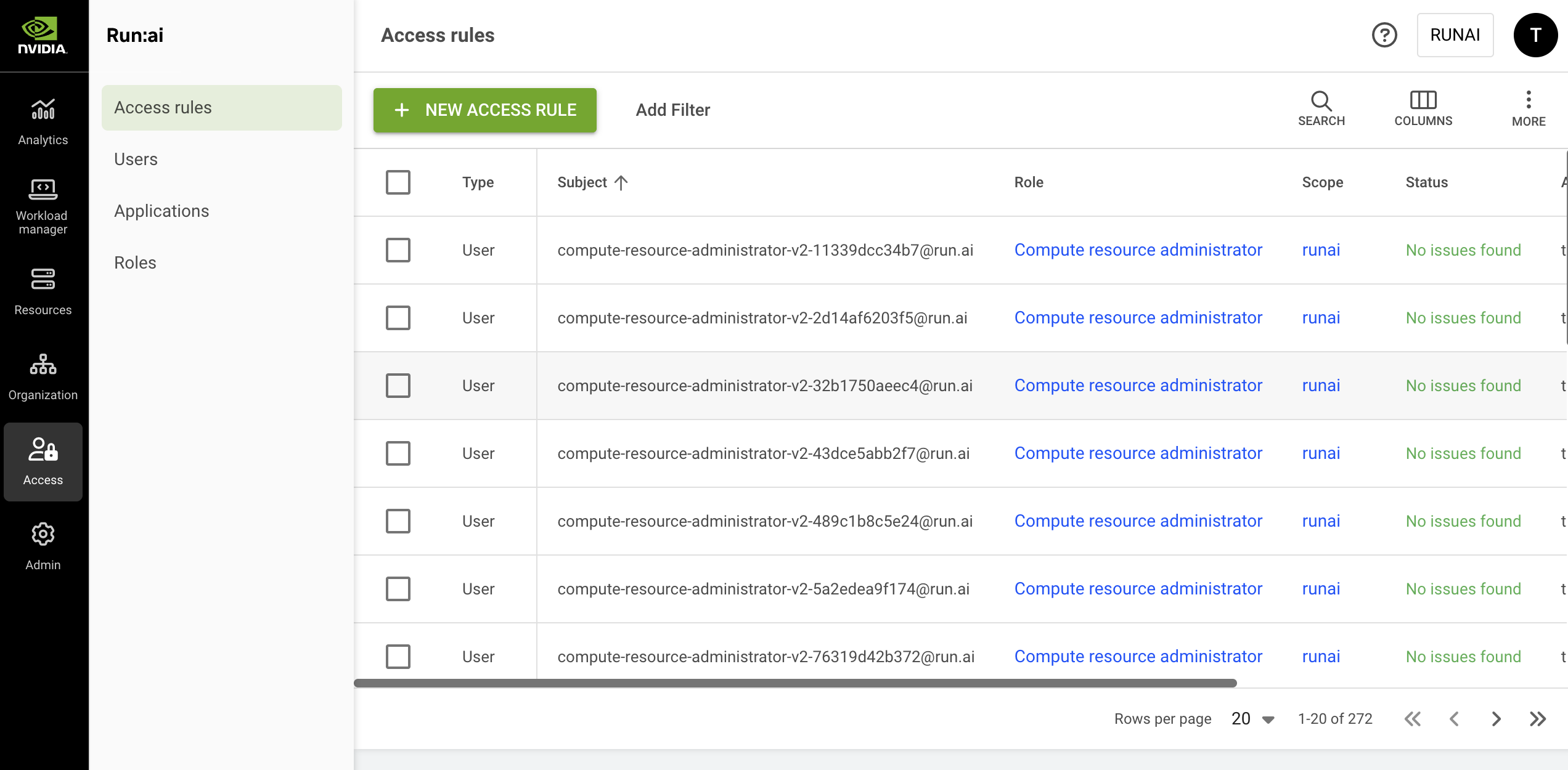Select checkbox for compute-resource-administrator-v2-489c1b8c5e24 row

(398, 521)
